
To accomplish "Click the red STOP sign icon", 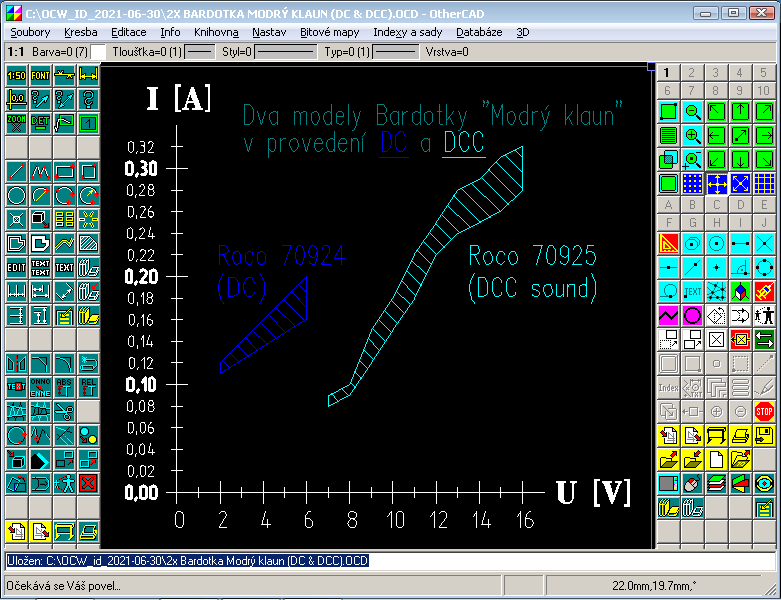I will (x=764, y=411).
